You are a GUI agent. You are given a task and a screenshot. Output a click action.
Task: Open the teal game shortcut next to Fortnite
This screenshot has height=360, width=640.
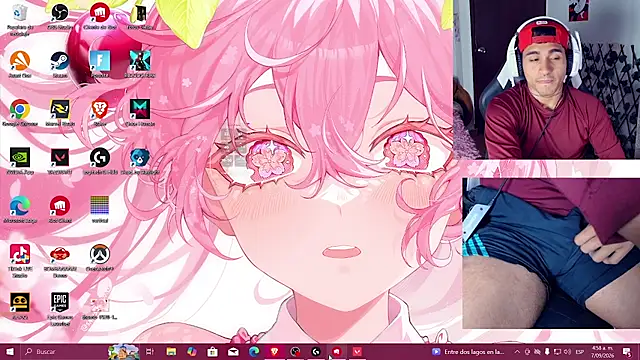click(x=140, y=64)
